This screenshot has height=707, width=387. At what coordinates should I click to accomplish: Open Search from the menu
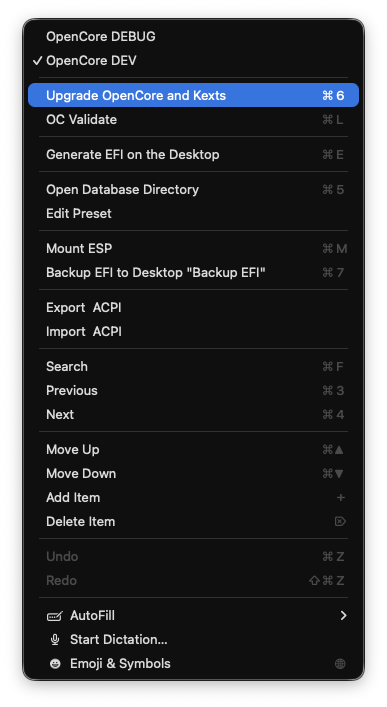(194, 367)
